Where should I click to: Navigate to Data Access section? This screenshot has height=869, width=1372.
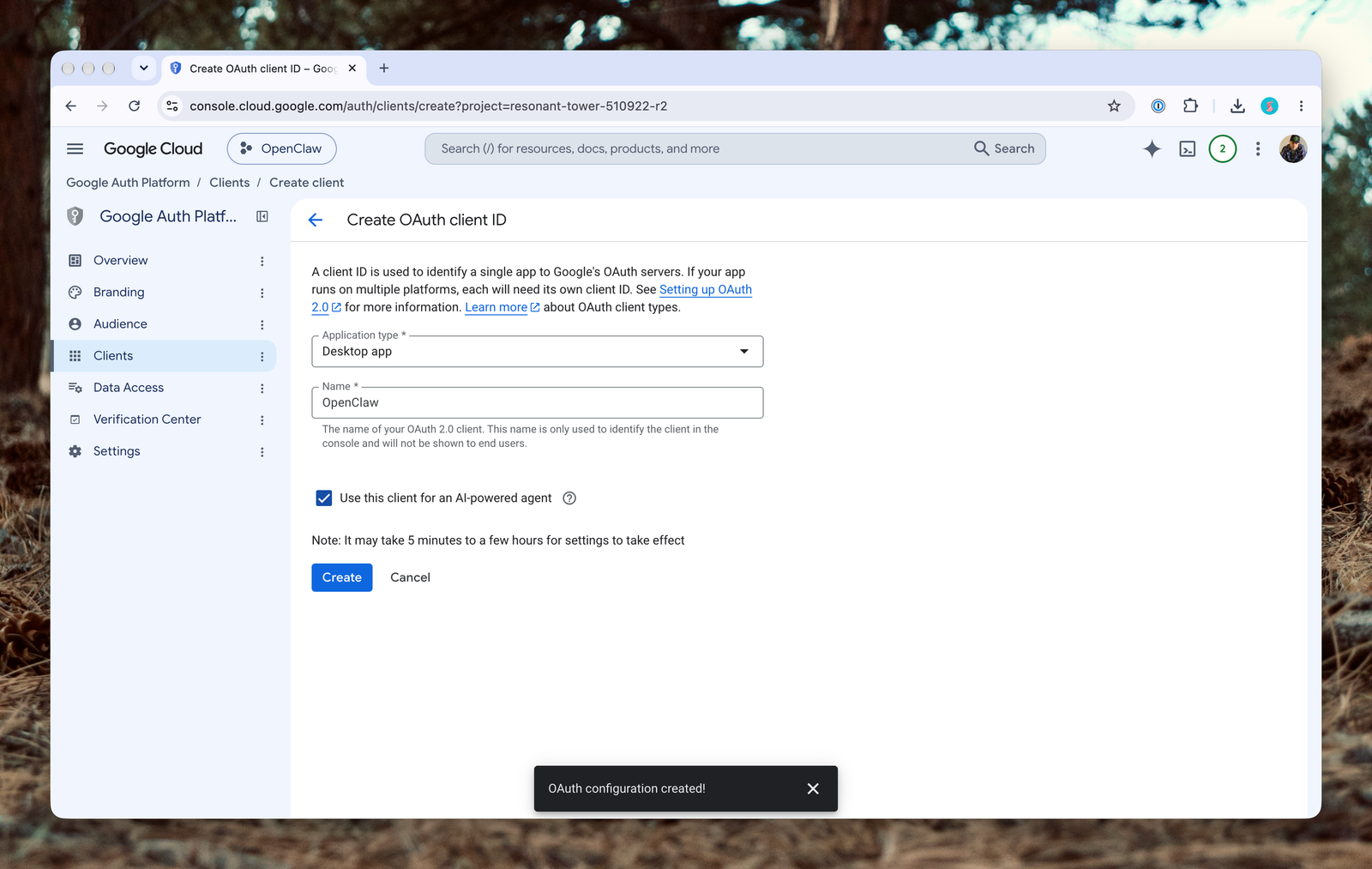point(129,388)
